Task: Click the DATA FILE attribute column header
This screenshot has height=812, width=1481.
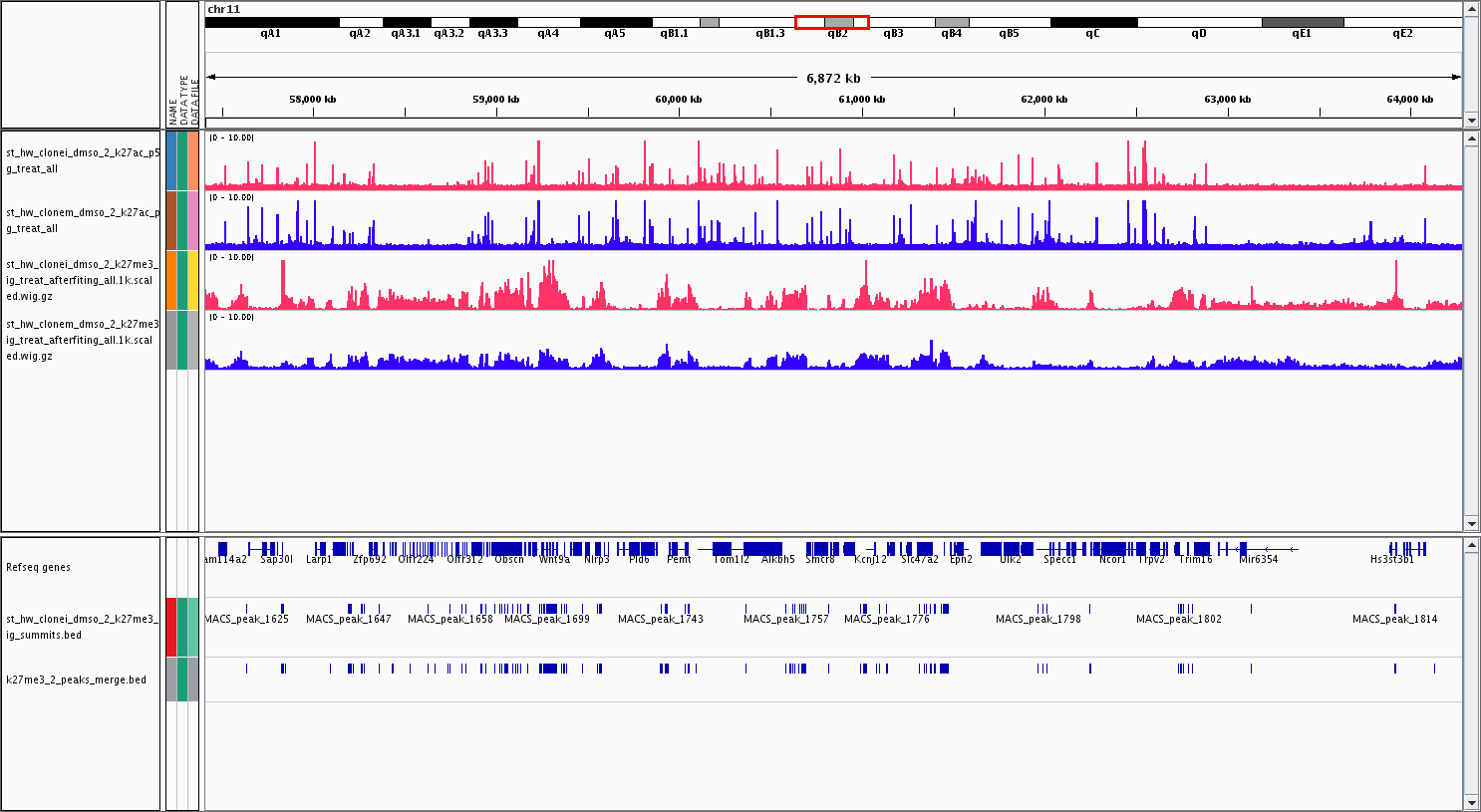Action: click(x=195, y=100)
